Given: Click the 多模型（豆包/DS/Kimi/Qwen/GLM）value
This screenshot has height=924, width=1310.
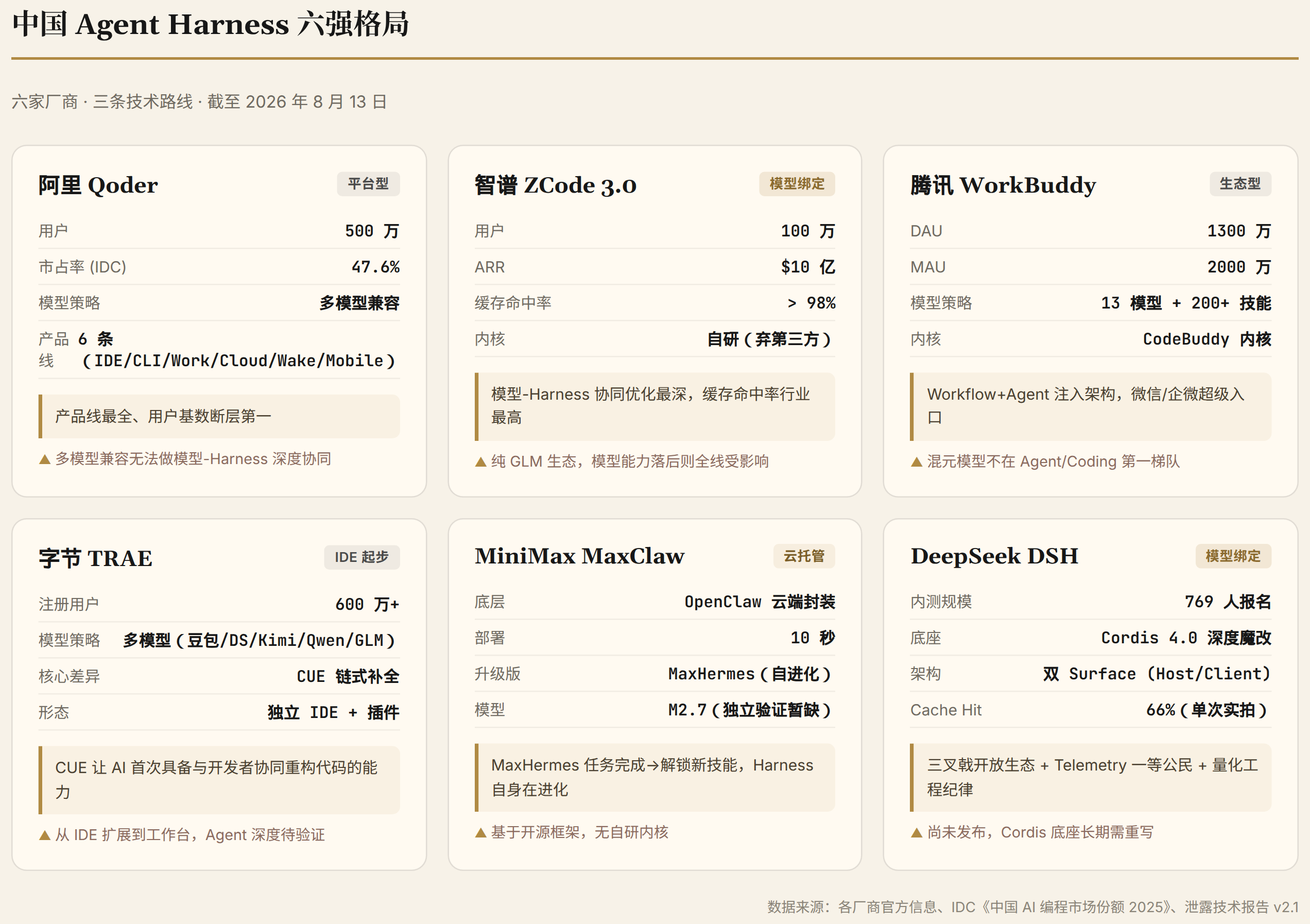Looking at the screenshot, I should [261, 640].
